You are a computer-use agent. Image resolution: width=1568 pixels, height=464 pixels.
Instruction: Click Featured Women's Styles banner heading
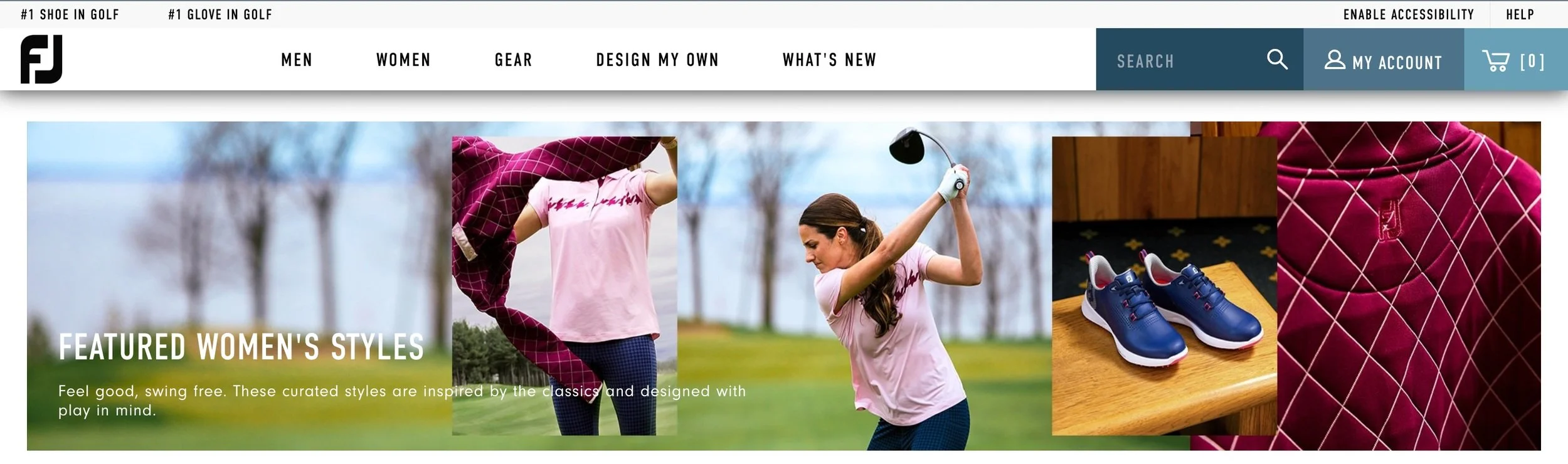click(241, 347)
